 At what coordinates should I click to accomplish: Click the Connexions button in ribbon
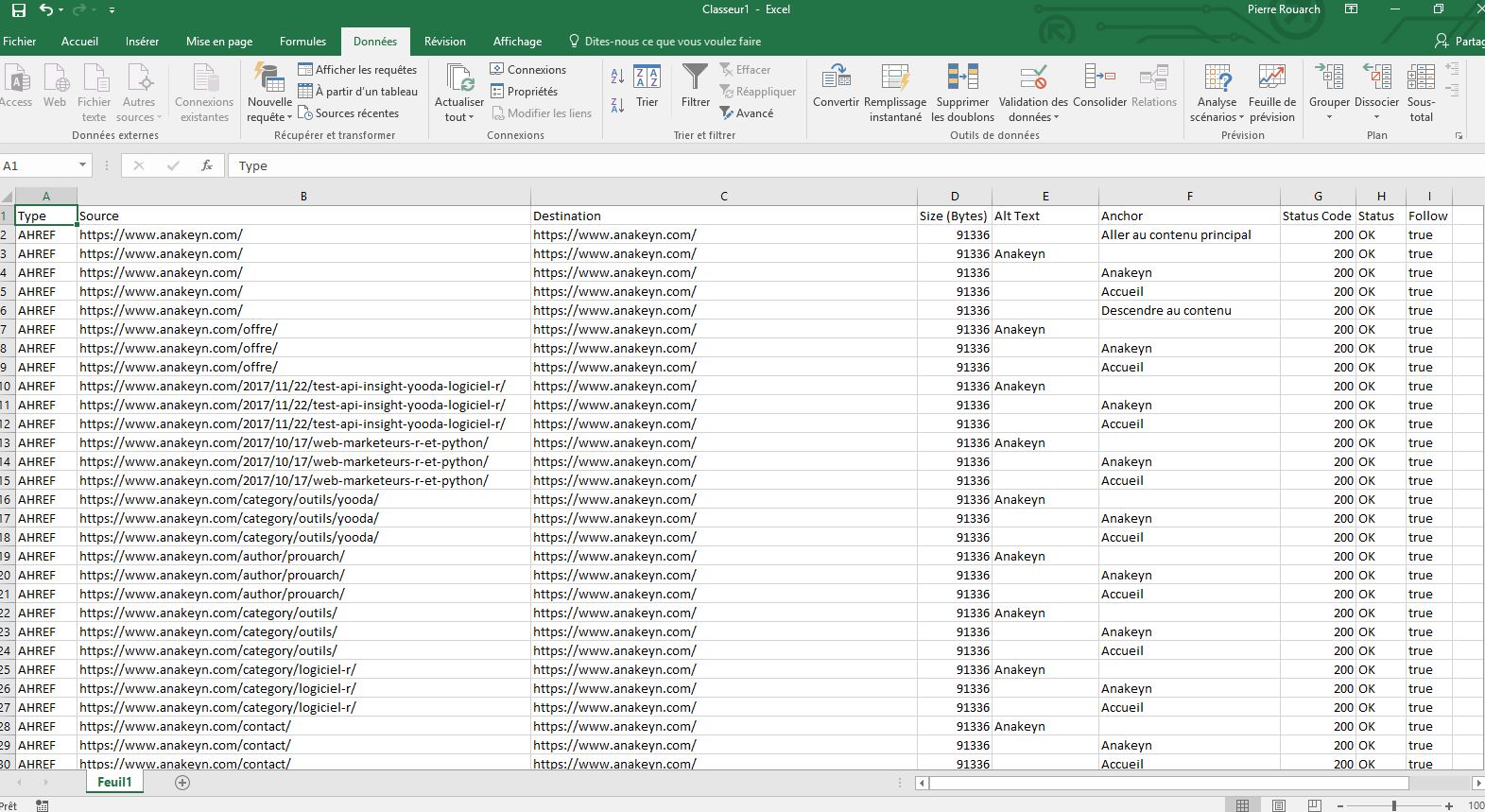528,70
